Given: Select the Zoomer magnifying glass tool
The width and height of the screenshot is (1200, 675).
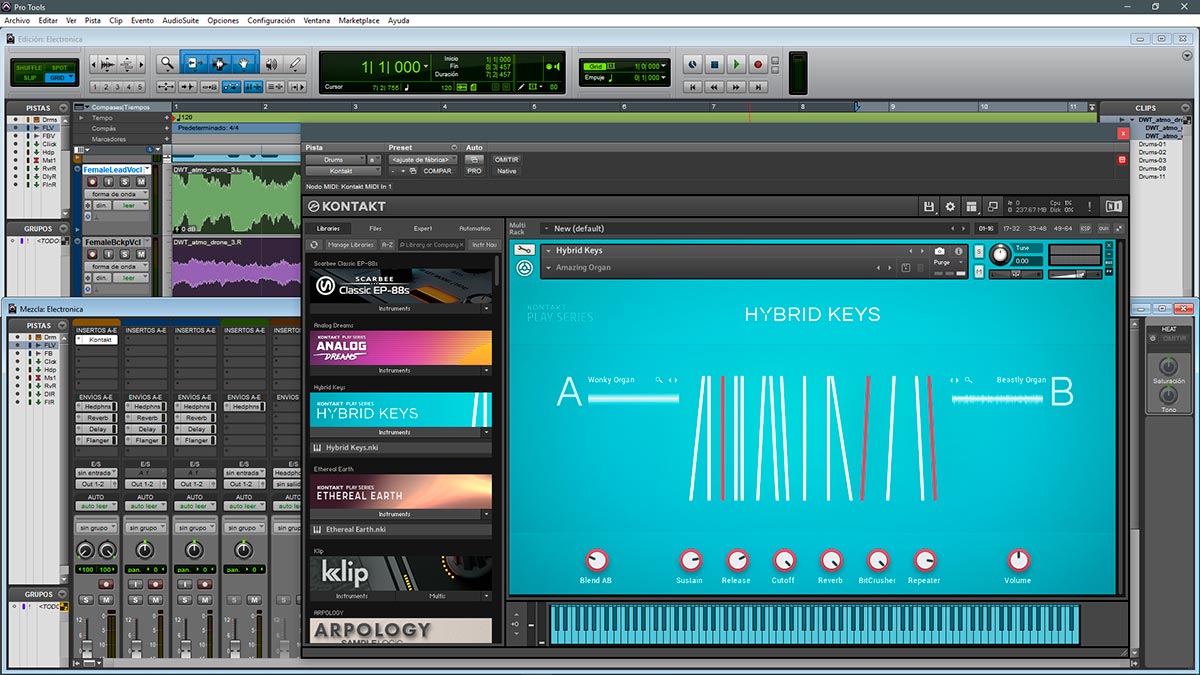Looking at the screenshot, I should 167,63.
